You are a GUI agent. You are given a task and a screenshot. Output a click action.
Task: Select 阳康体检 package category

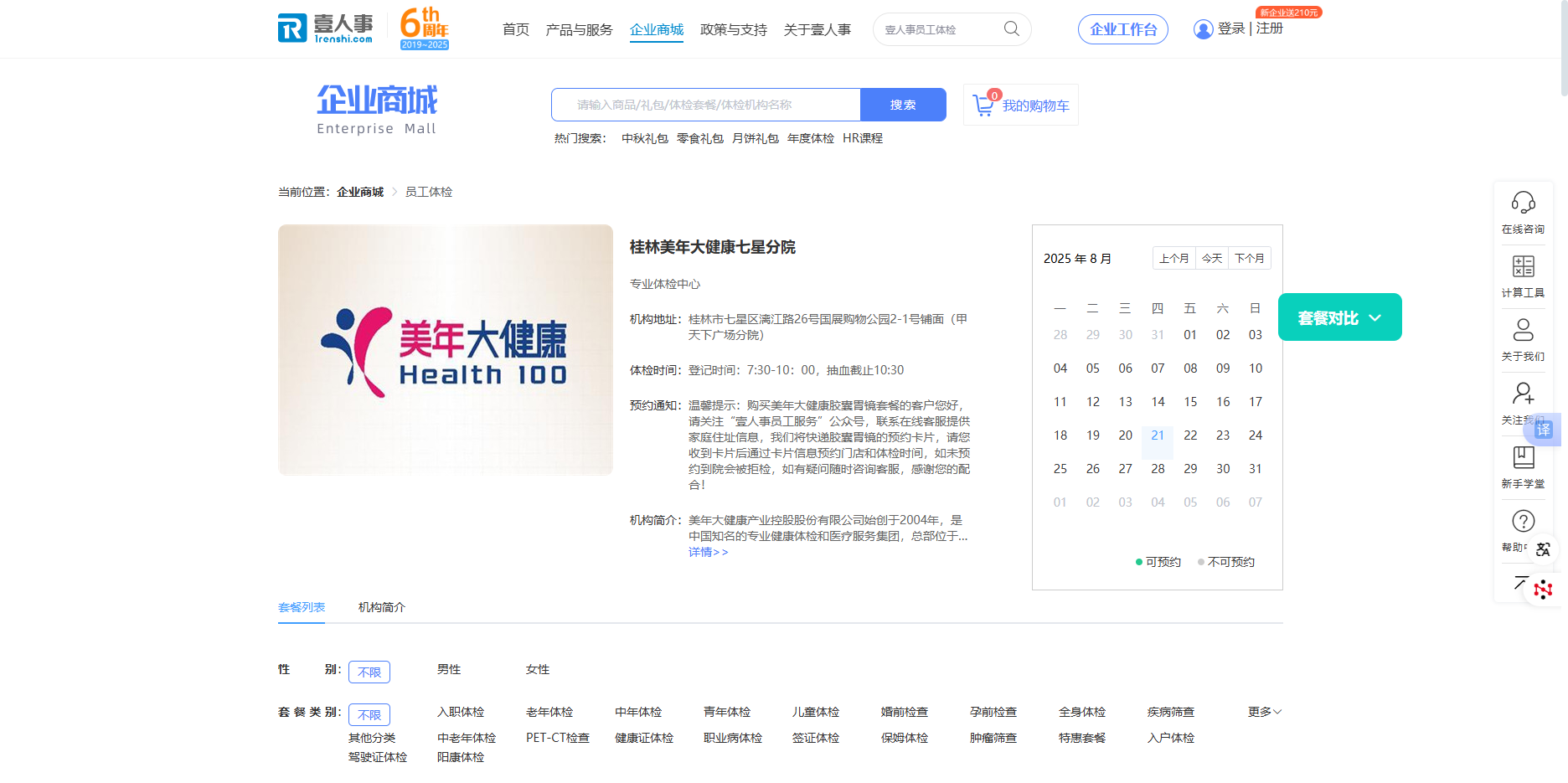(x=461, y=757)
